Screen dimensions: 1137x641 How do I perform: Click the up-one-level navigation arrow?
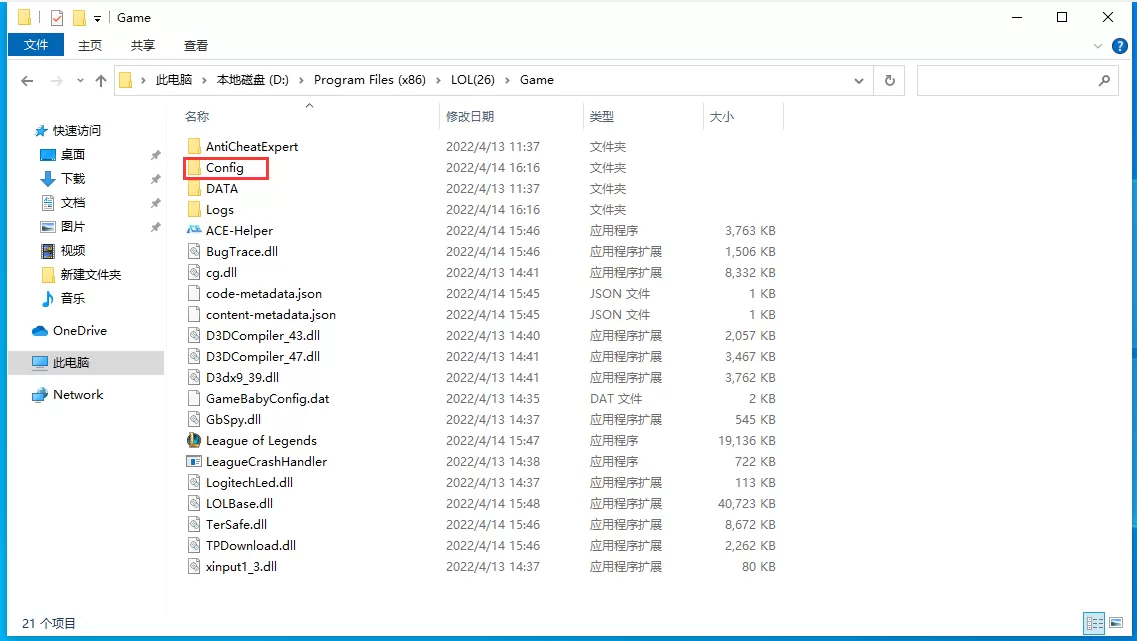coord(101,80)
